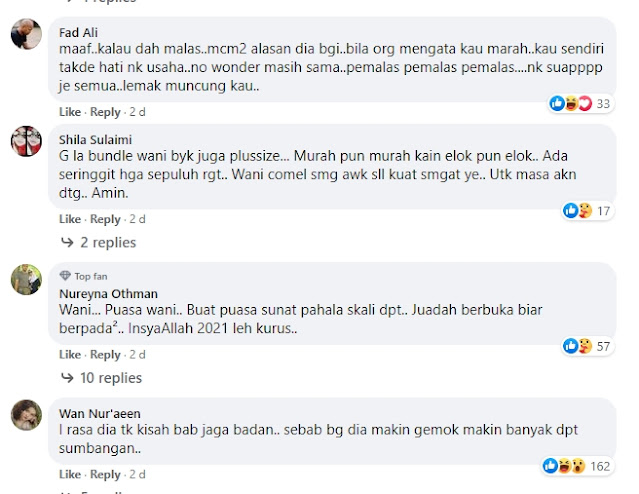The width and height of the screenshot is (639, 494).
Task: View the 162 reactions on Wan Nur'aeen's comment
Action: pyautogui.click(x=577, y=466)
